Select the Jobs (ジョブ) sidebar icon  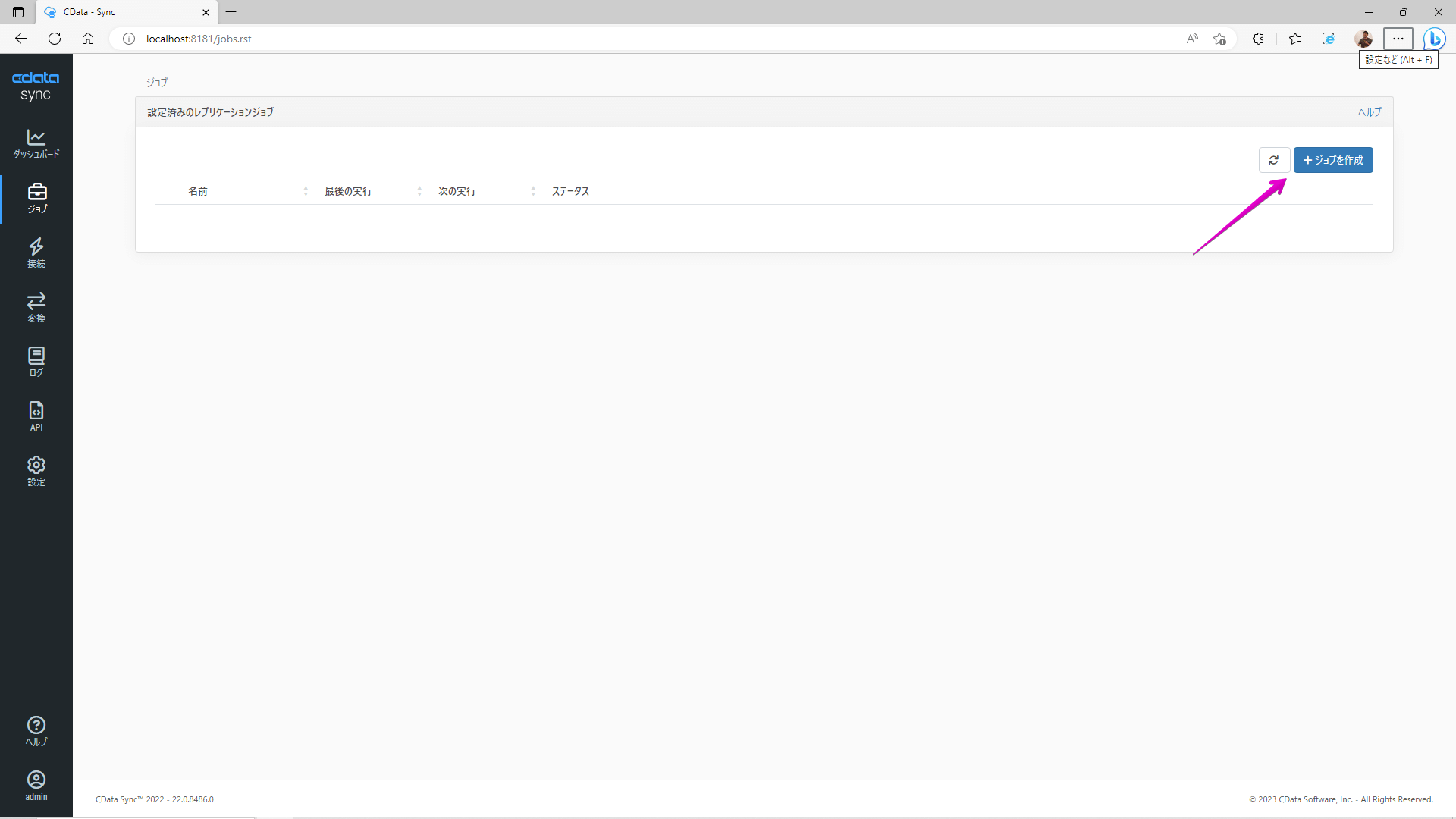click(36, 198)
